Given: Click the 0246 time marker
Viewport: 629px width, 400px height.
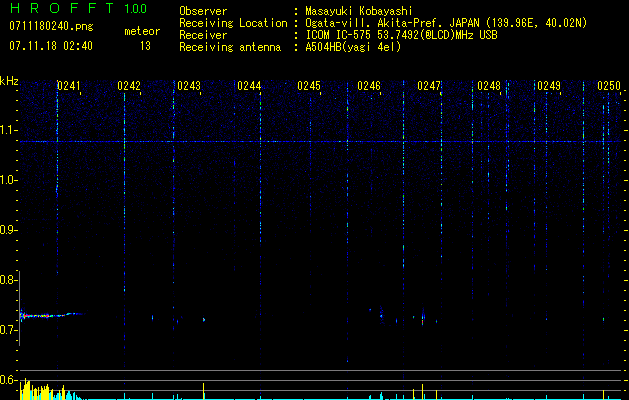Looking at the screenshot, I should click(x=369, y=86).
